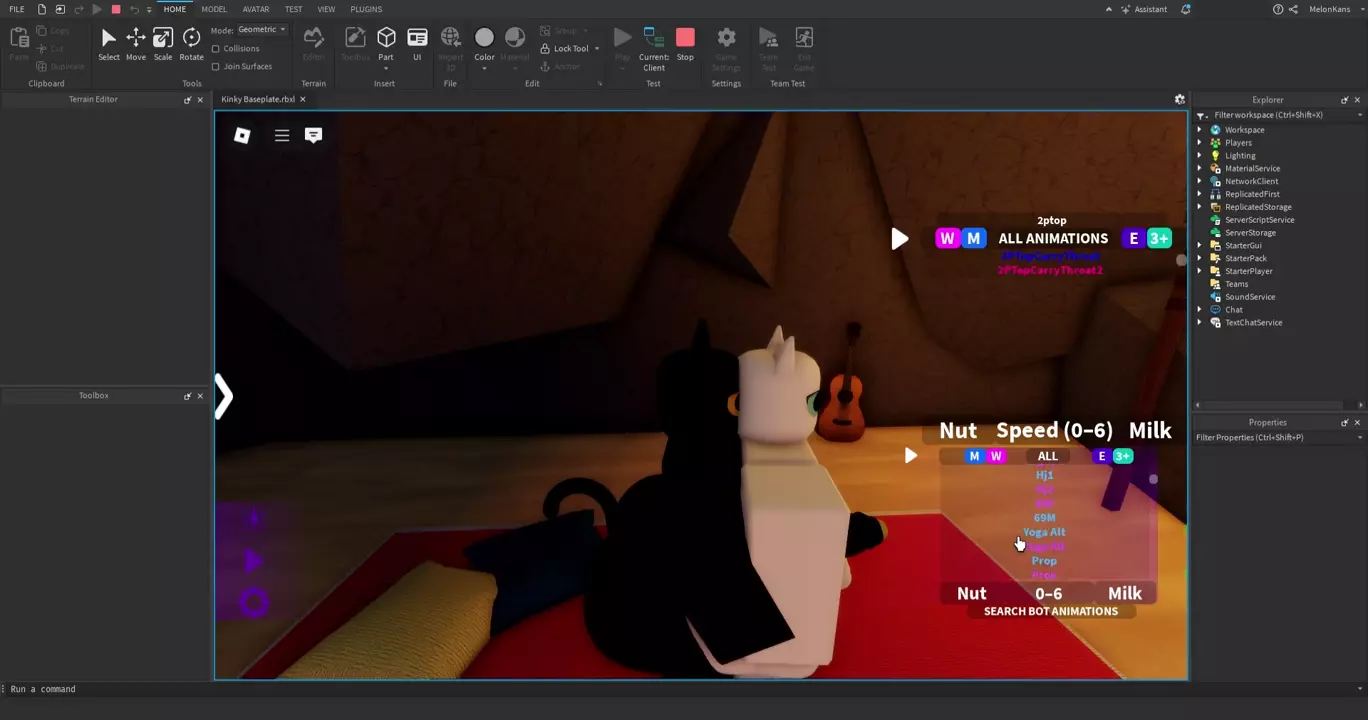Open the Assistant panel

(1143, 9)
